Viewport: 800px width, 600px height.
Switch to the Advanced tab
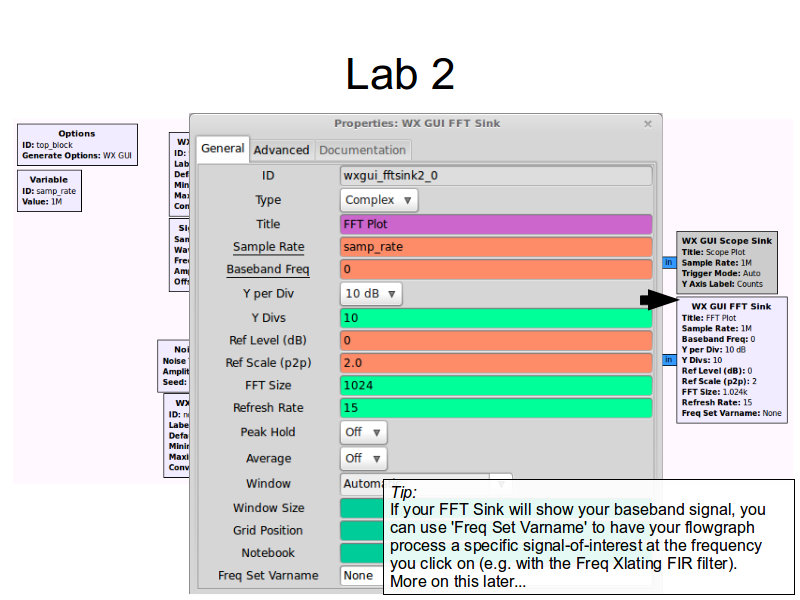pyautogui.click(x=281, y=150)
